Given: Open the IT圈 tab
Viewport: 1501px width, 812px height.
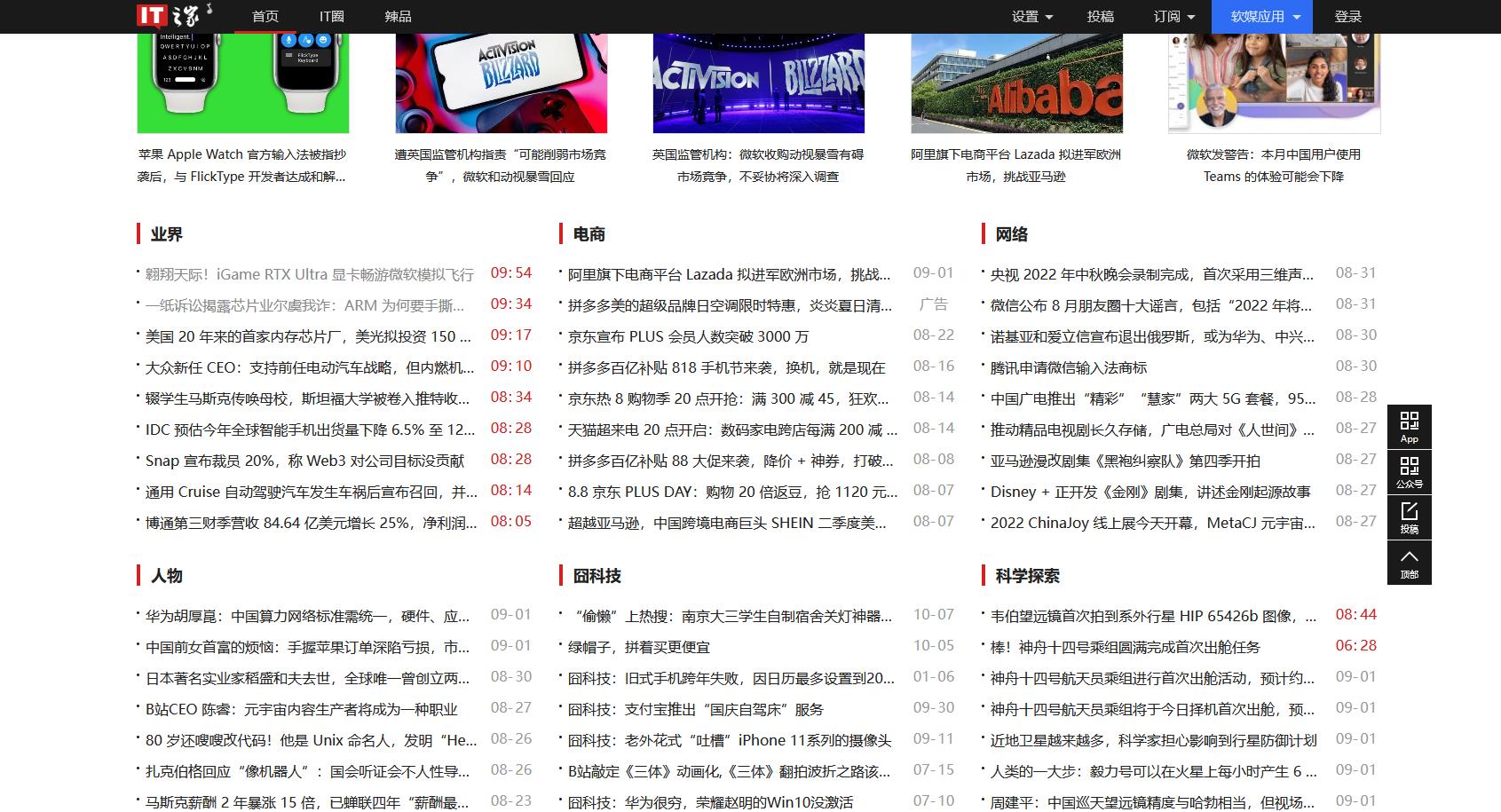Looking at the screenshot, I should (332, 17).
